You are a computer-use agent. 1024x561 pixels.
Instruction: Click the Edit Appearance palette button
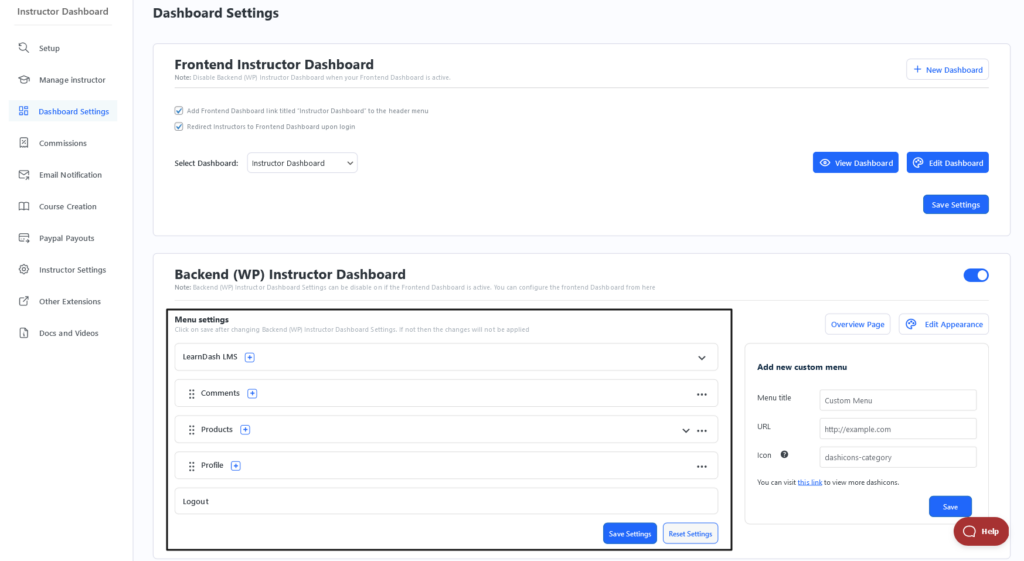click(944, 324)
